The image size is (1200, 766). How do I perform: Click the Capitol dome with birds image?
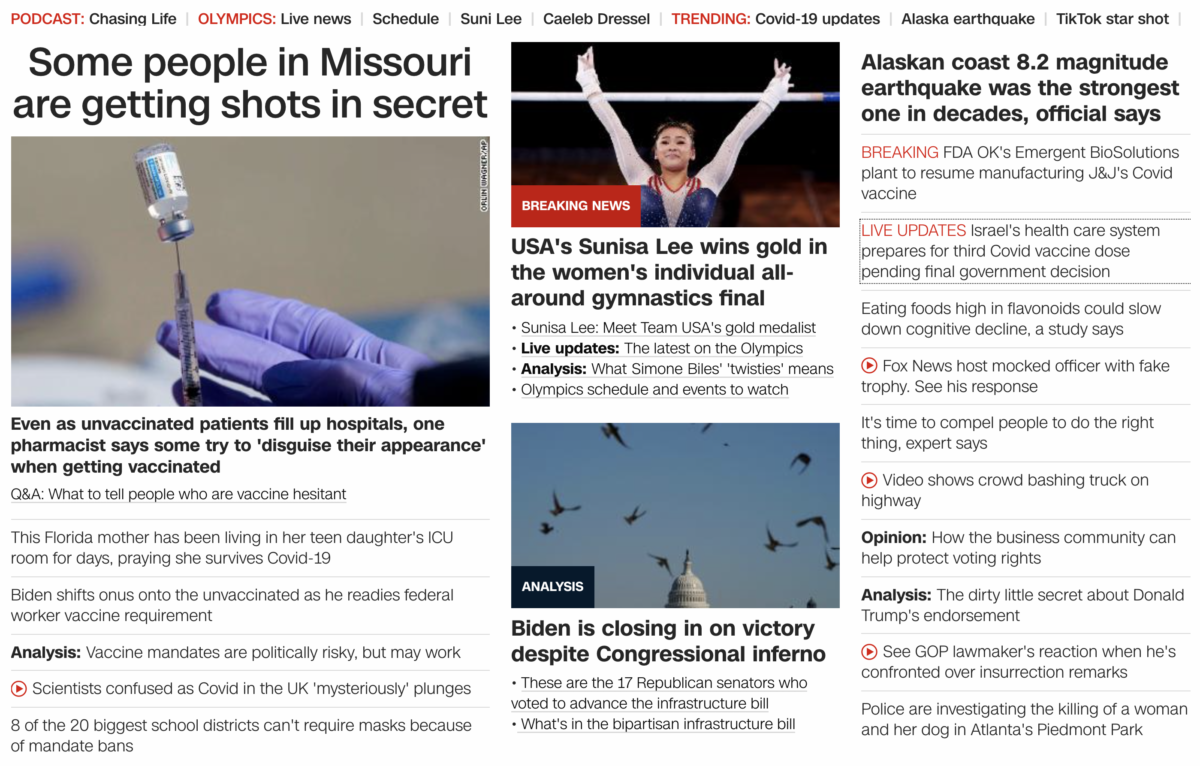point(675,515)
